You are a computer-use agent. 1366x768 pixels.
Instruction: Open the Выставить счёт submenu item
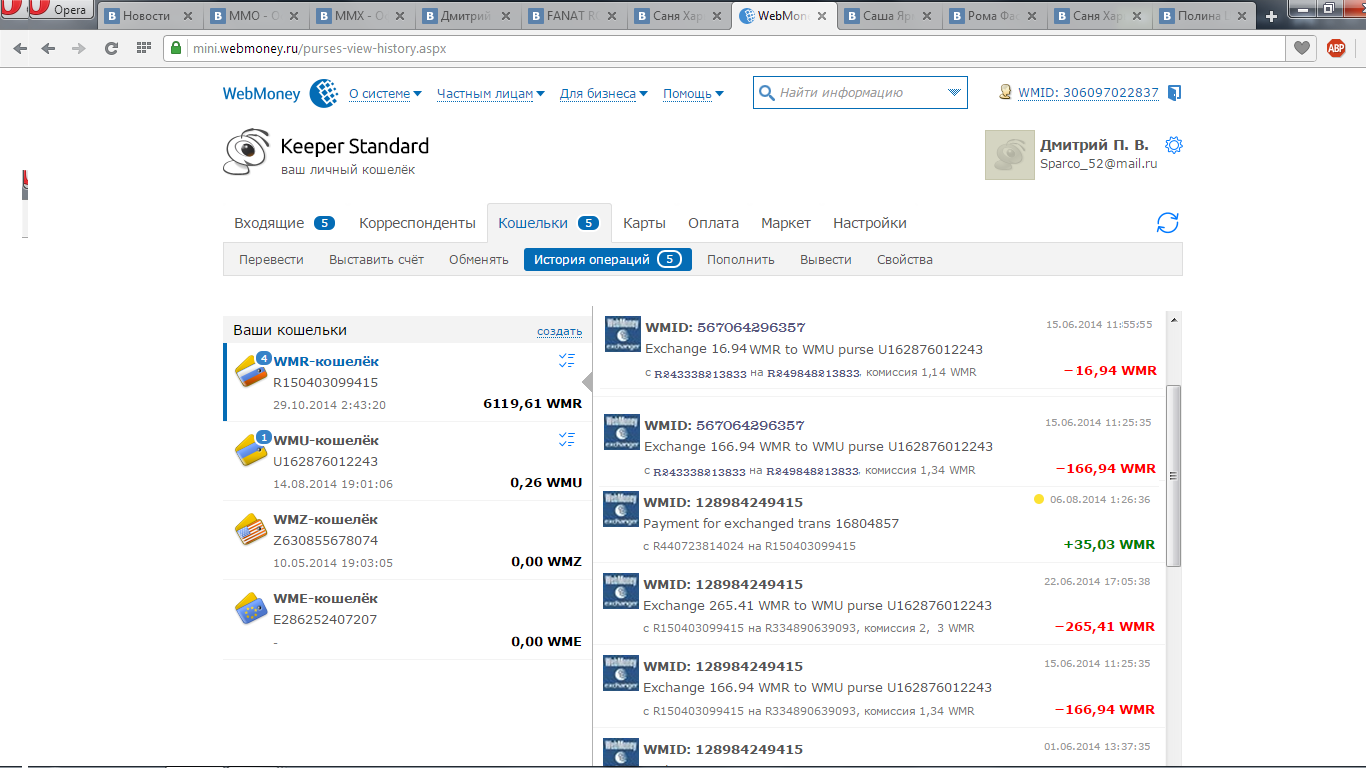pyautogui.click(x=376, y=260)
